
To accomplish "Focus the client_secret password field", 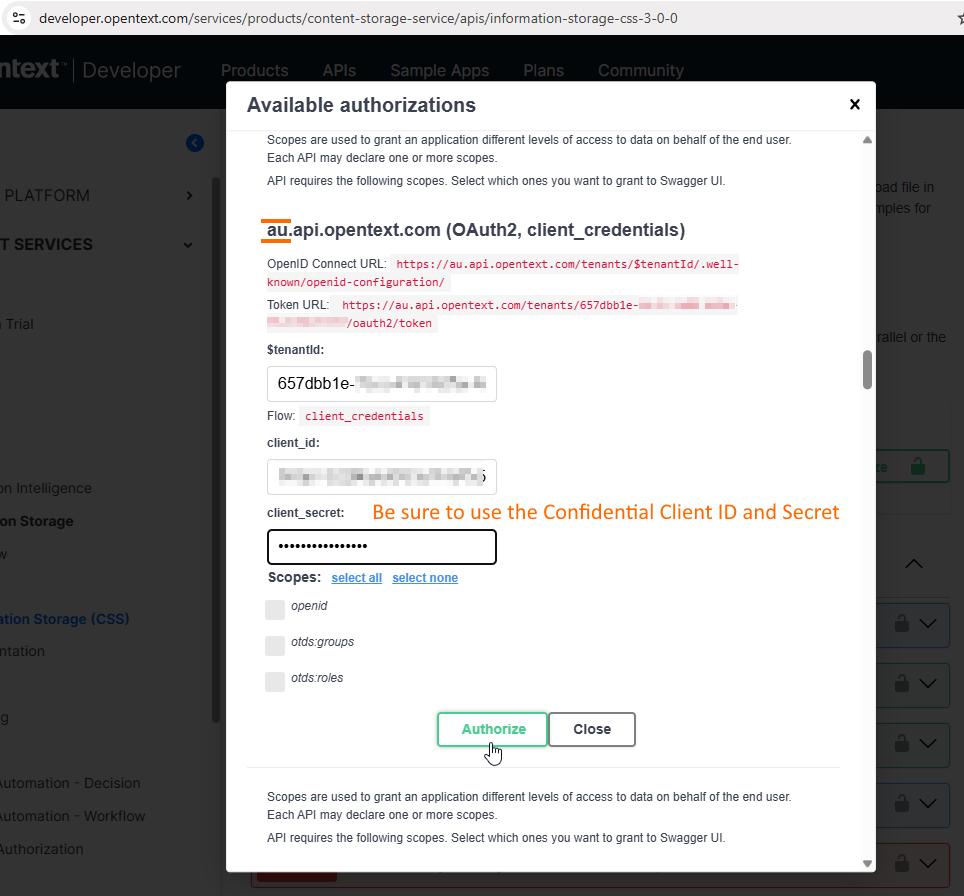I will [x=382, y=547].
